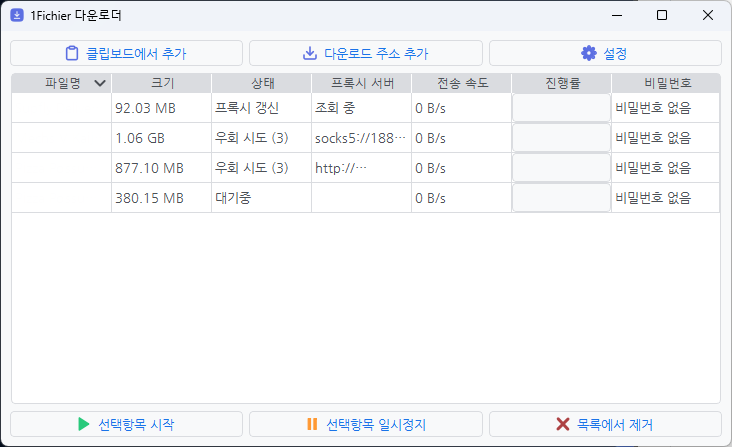Click the 프록시 서버 column header
The height and width of the screenshot is (447, 732).
pos(362,84)
